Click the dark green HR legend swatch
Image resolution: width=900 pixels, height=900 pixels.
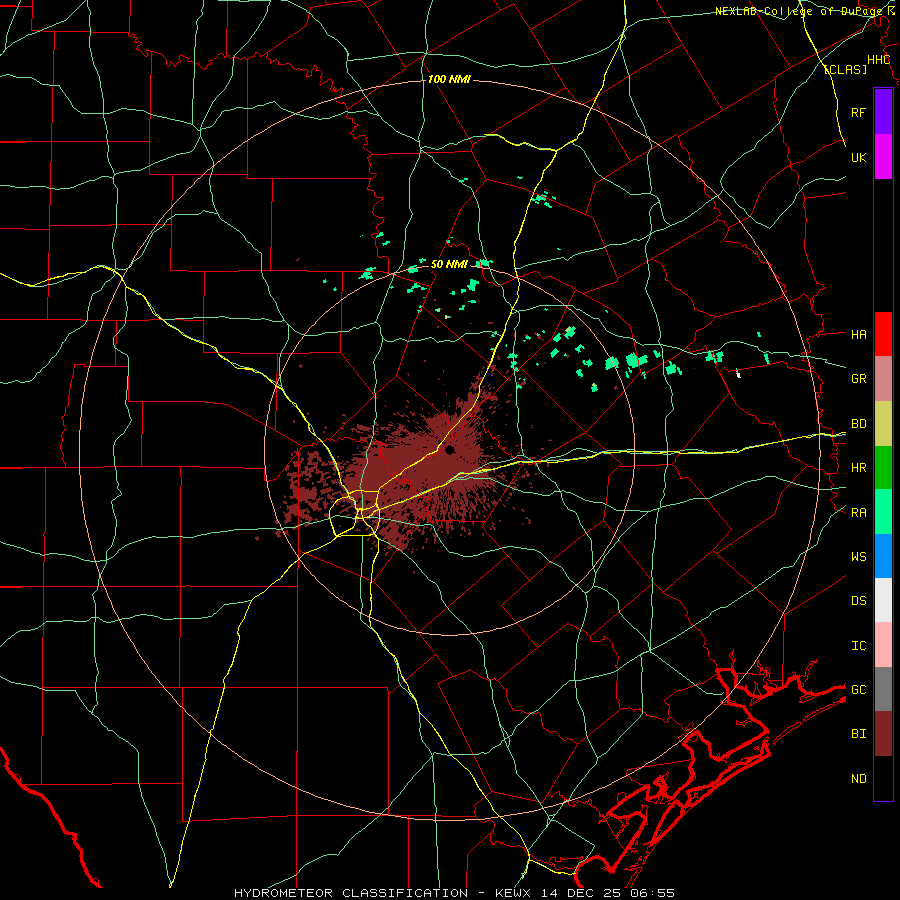tap(883, 468)
